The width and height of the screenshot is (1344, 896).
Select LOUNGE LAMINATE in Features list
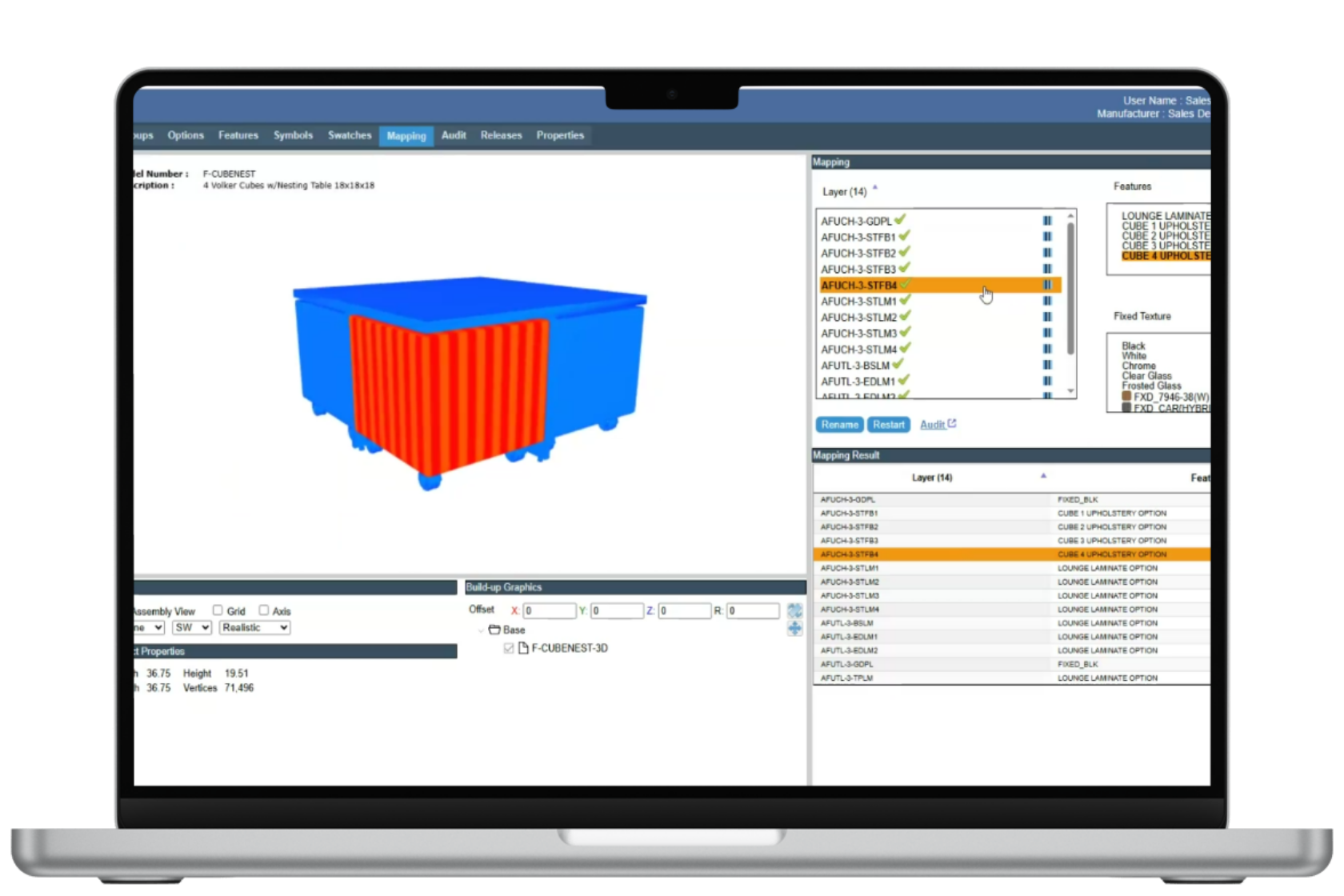click(1166, 216)
